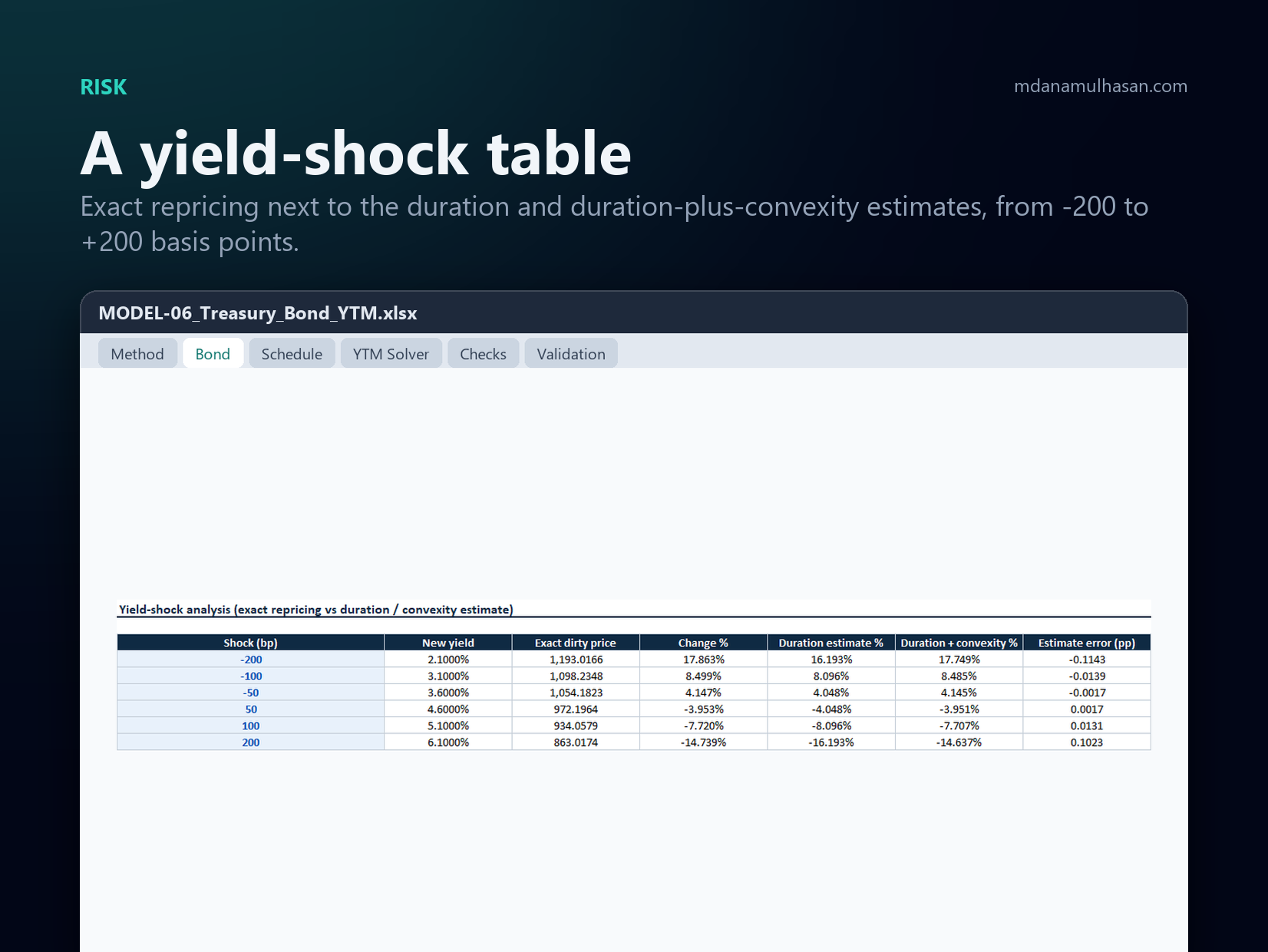This screenshot has width=1268, height=952.
Task: Select the Change % column header
Action: pos(703,643)
